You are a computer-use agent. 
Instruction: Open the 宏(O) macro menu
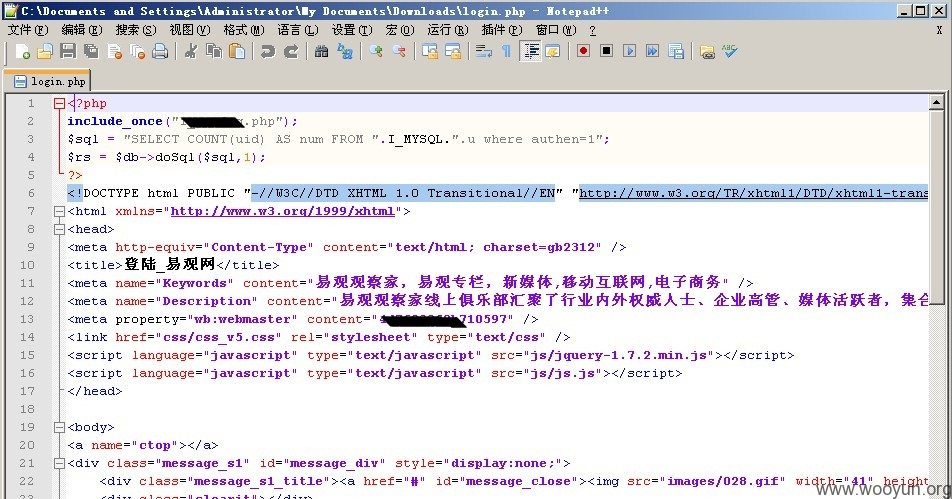pyautogui.click(x=400, y=30)
